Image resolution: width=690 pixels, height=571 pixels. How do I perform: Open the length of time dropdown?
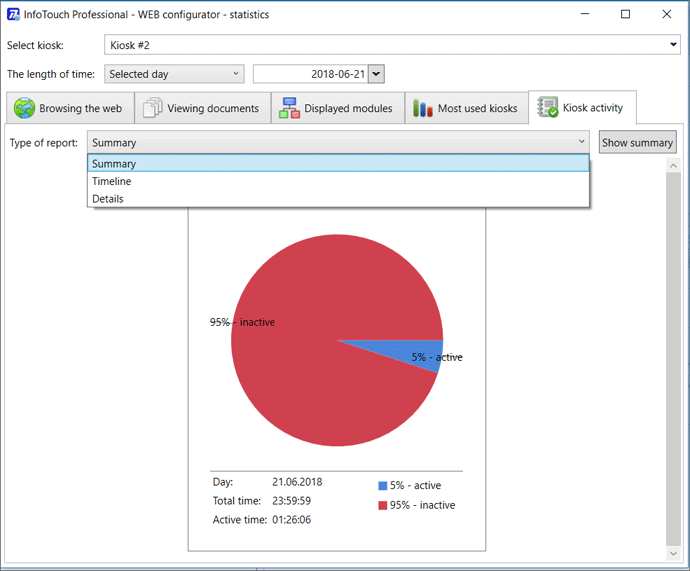point(174,74)
